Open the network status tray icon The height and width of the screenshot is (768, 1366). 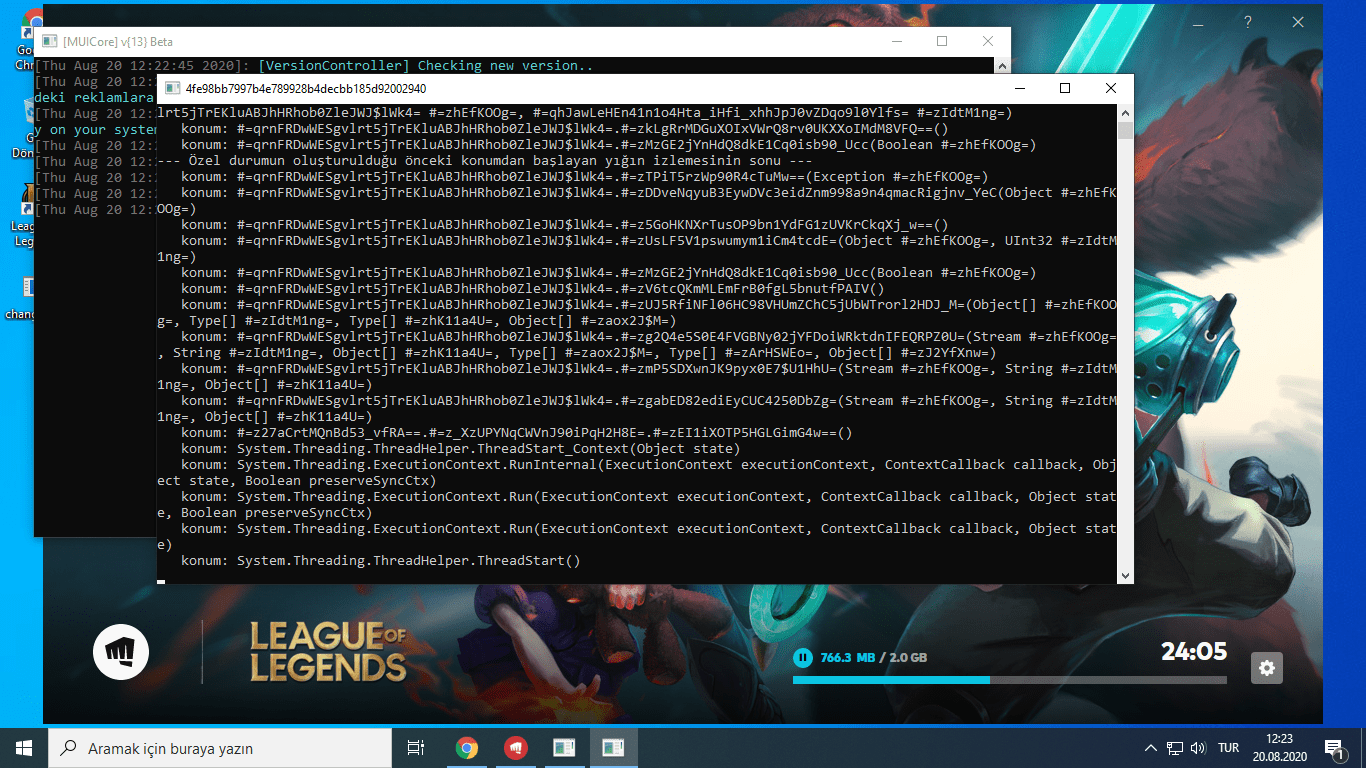coord(1175,748)
